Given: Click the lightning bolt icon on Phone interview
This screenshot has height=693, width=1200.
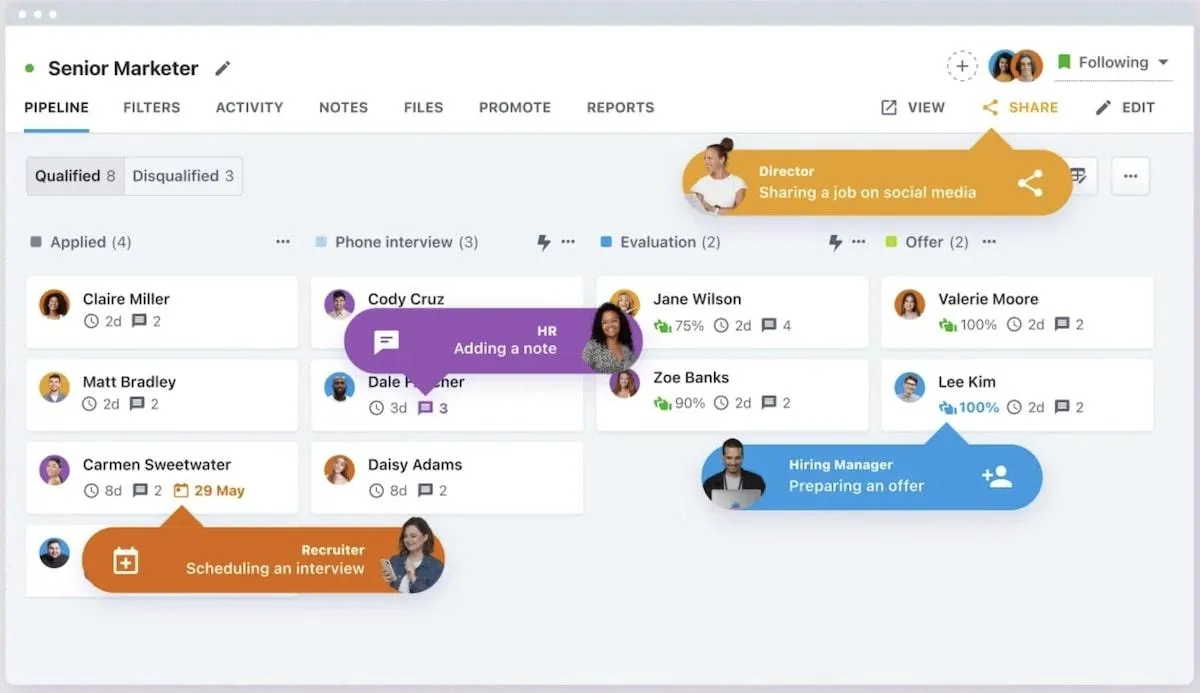Looking at the screenshot, I should pos(543,242).
